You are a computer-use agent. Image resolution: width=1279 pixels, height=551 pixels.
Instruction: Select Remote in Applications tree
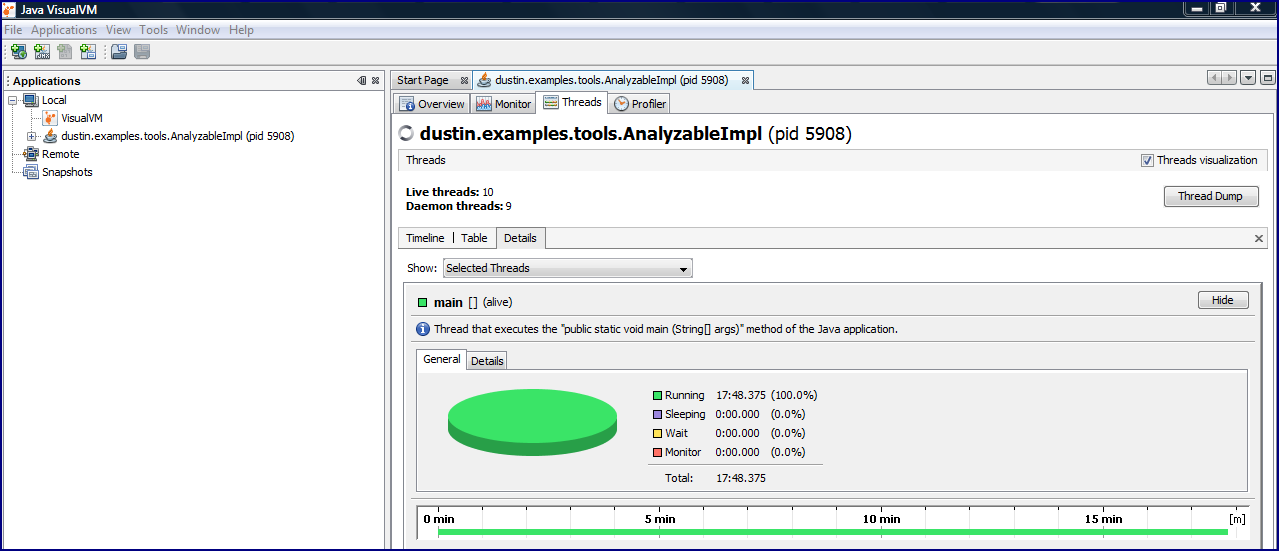pos(60,154)
